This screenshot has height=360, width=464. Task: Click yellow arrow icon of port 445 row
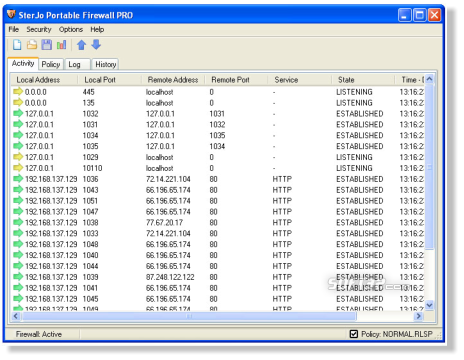tap(18, 91)
